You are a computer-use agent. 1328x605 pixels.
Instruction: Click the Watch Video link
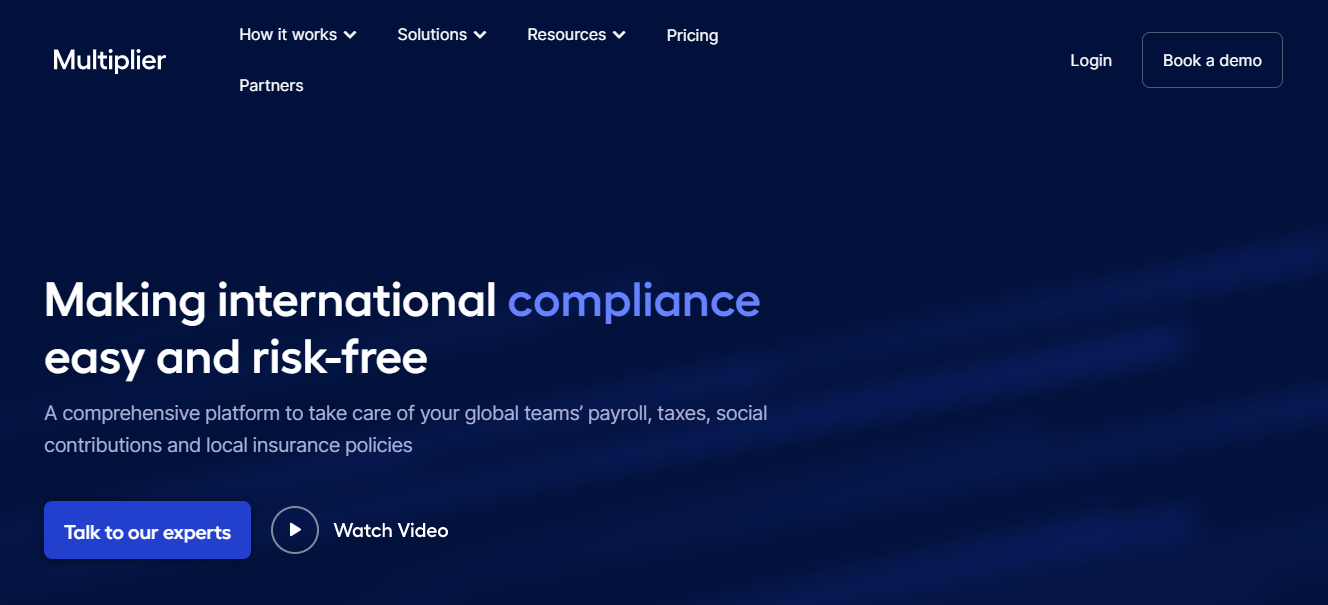point(391,530)
